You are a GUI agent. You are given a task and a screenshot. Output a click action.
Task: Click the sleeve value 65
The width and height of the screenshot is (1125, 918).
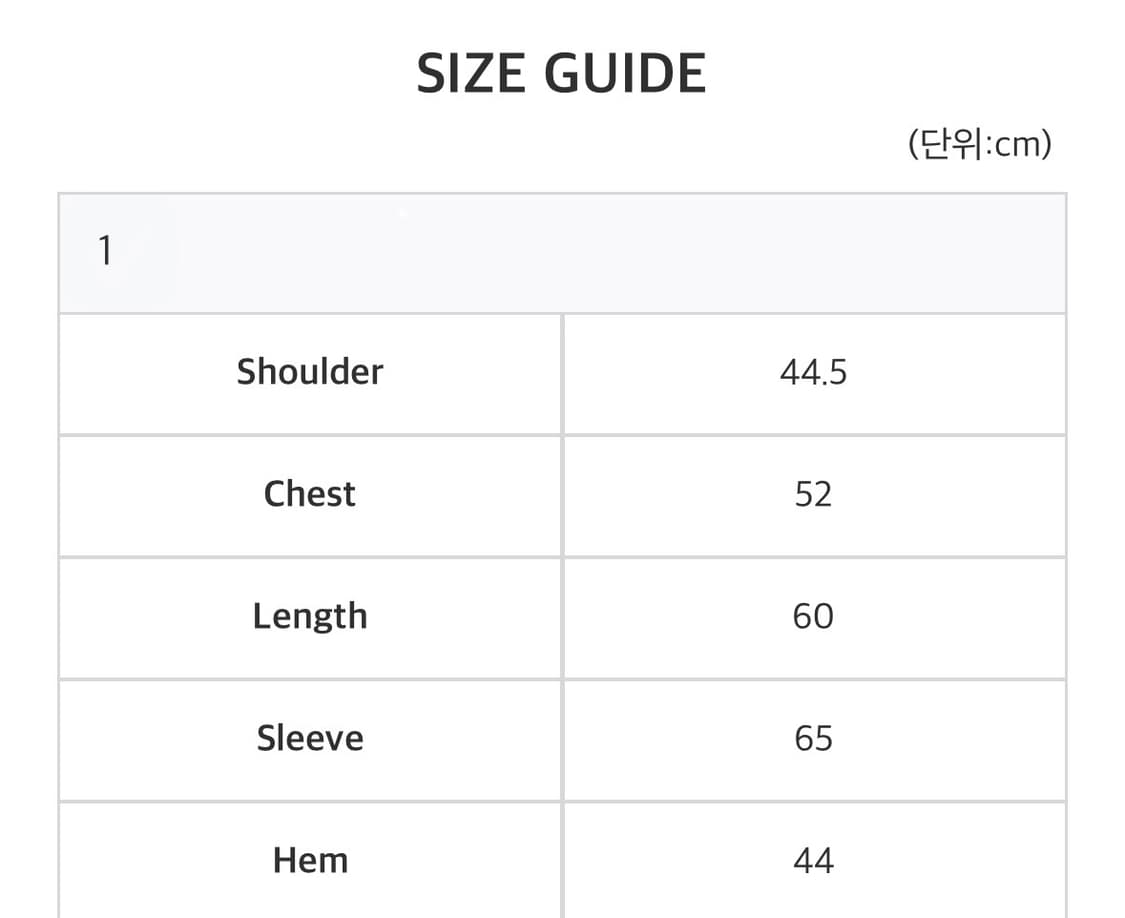click(813, 738)
